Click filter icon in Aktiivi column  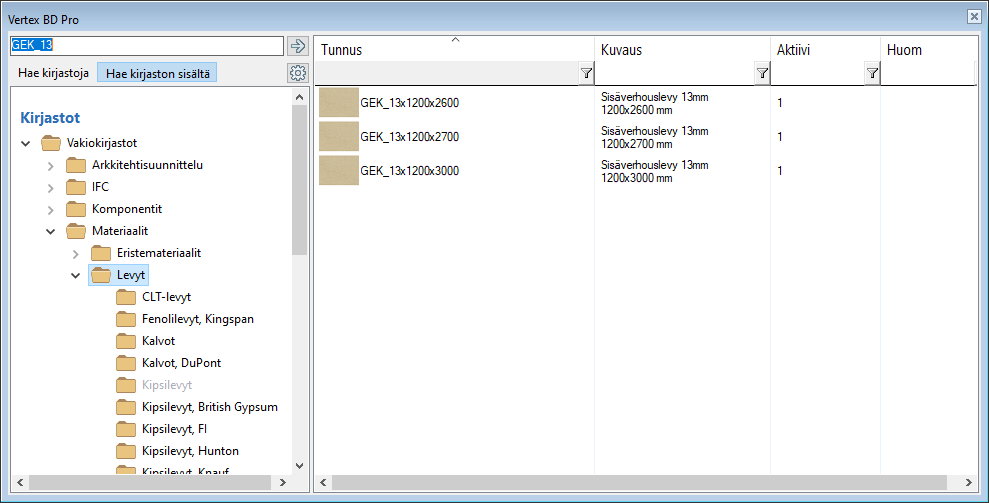[x=872, y=73]
